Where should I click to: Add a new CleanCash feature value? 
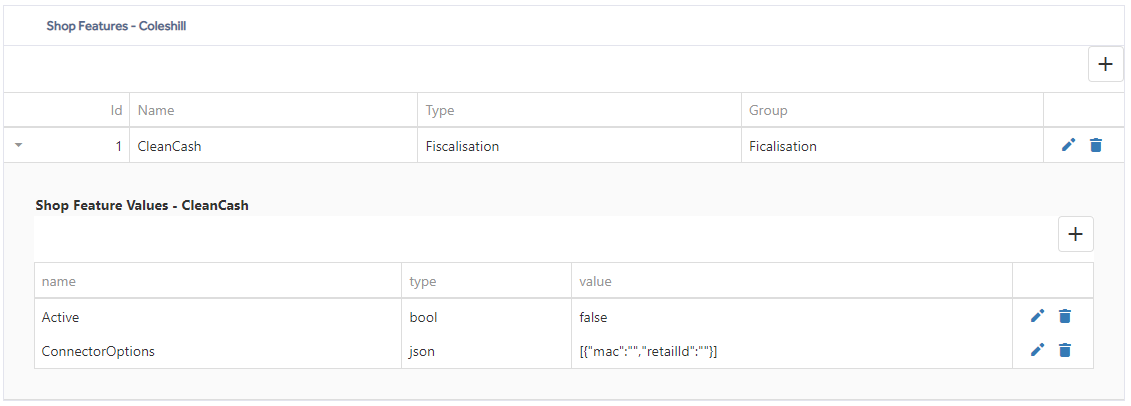tap(1075, 234)
